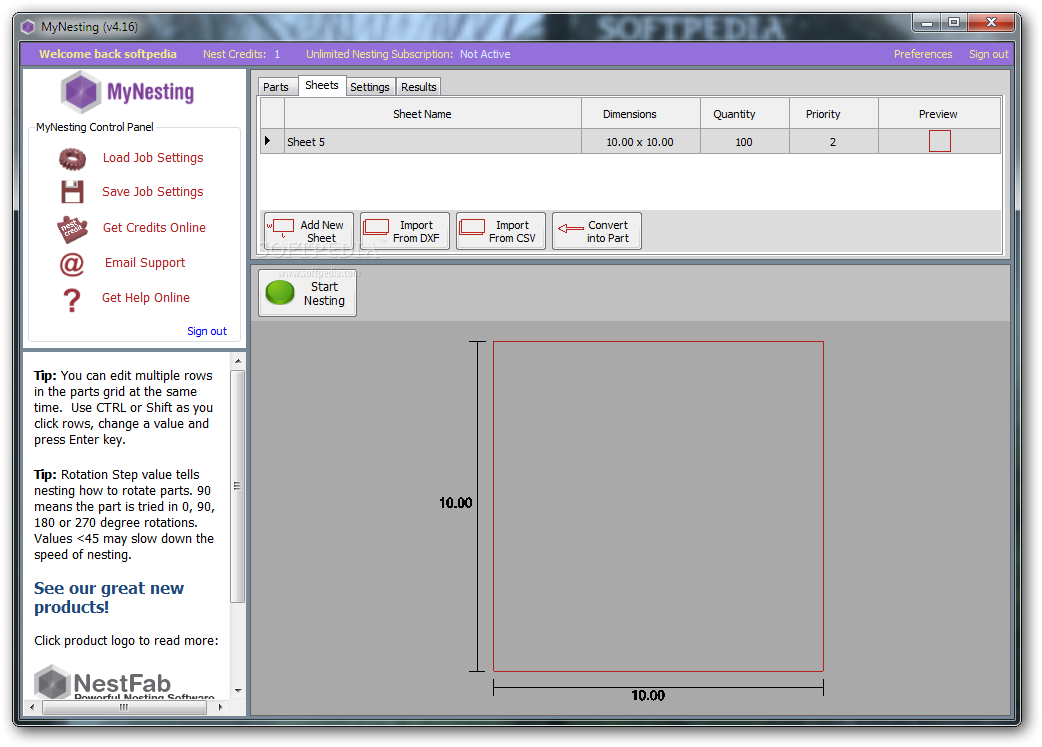Click Sign out in the control panel
The height and width of the screenshot is (747, 1042).
tap(207, 331)
